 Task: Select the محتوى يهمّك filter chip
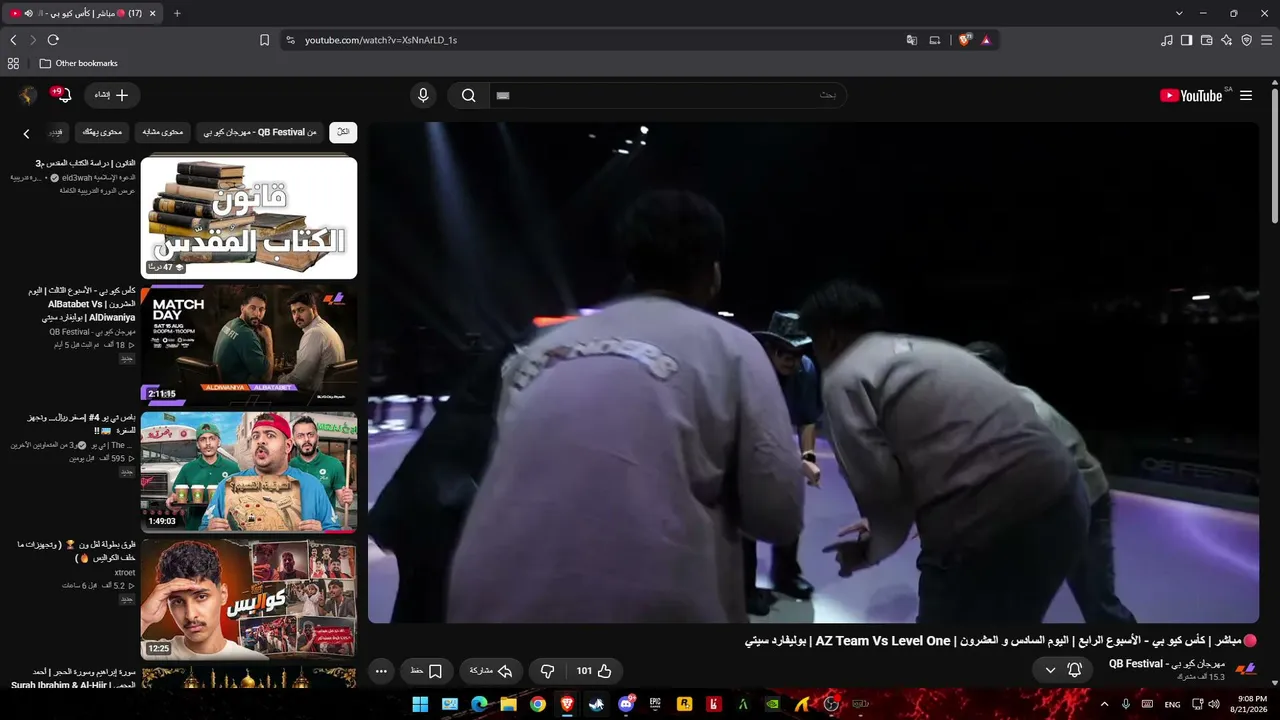(102, 132)
